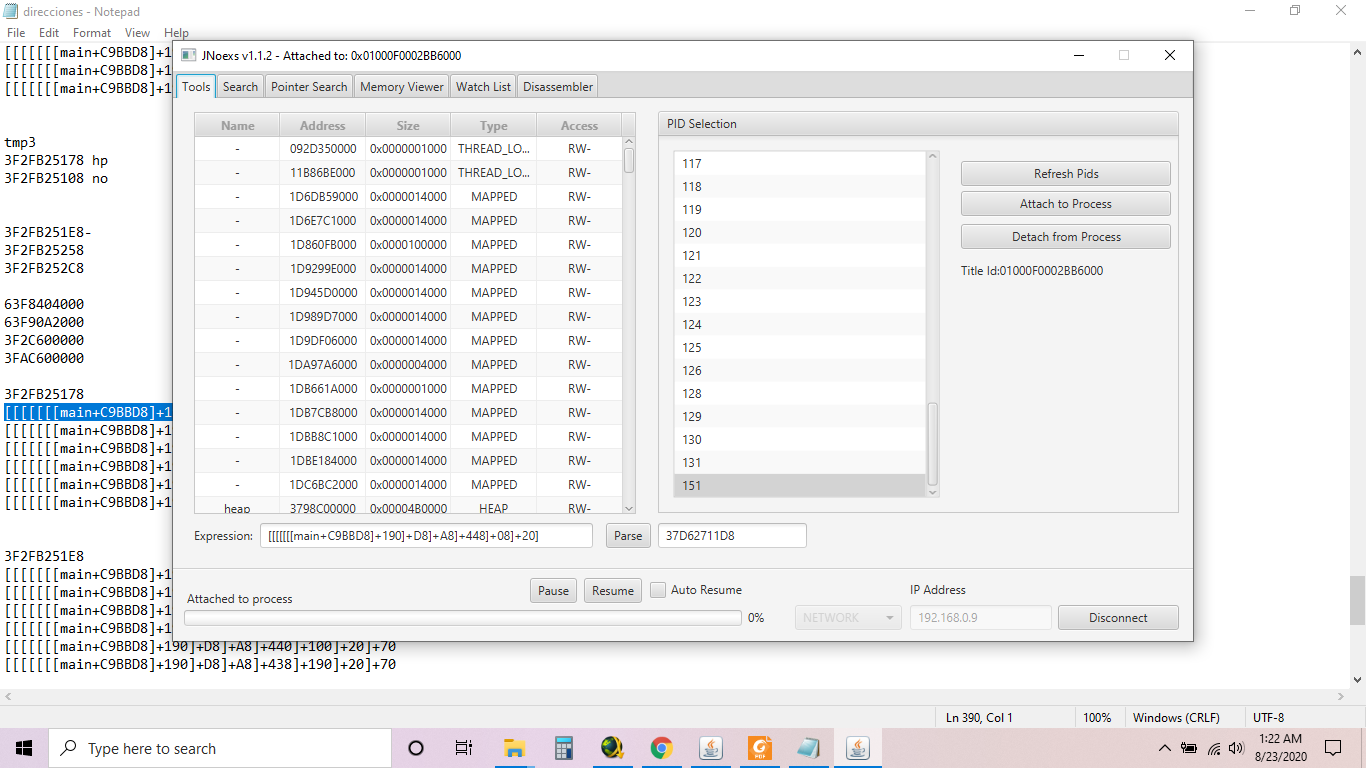This screenshot has height=768, width=1366.
Task: Select PID 151 in the list
Action: 800,486
